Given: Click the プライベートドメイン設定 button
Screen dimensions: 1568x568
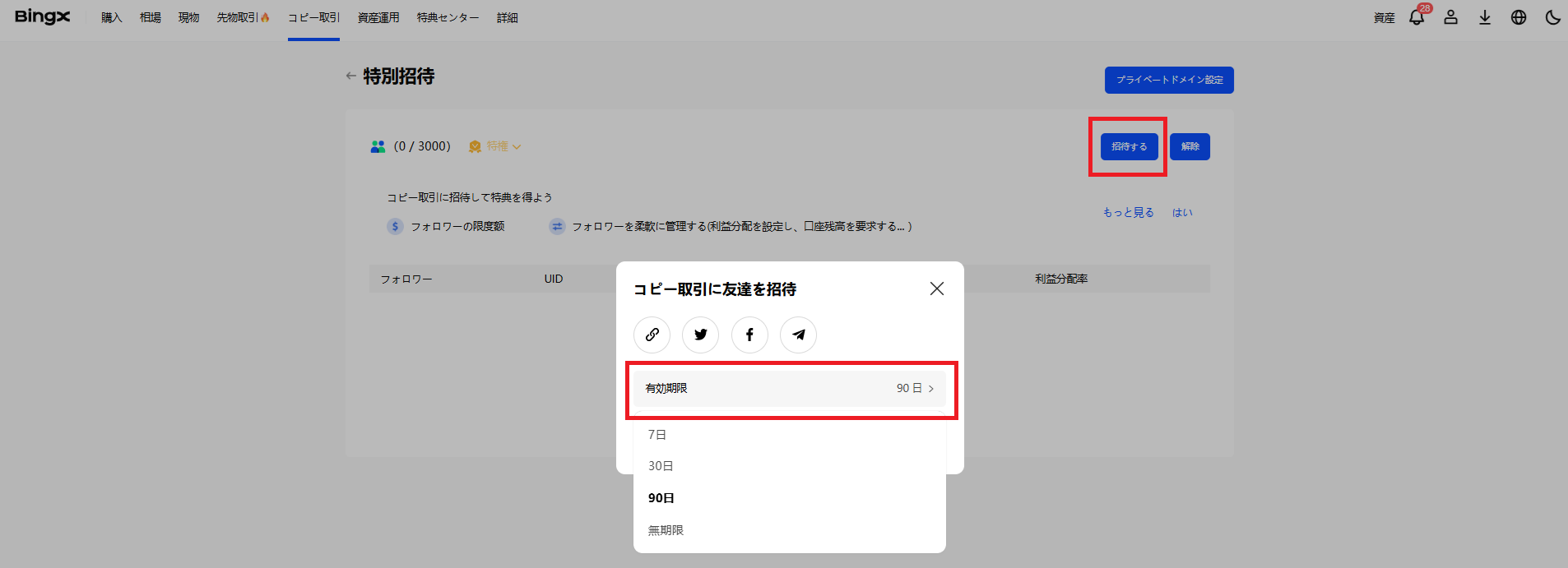Looking at the screenshot, I should (1168, 80).
